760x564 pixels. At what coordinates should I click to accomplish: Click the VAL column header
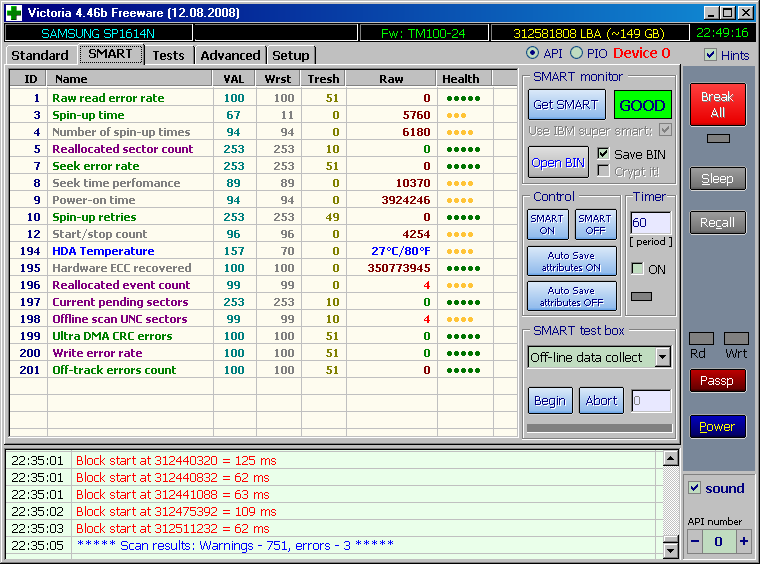pyautogui.click(x=234, y=78)
